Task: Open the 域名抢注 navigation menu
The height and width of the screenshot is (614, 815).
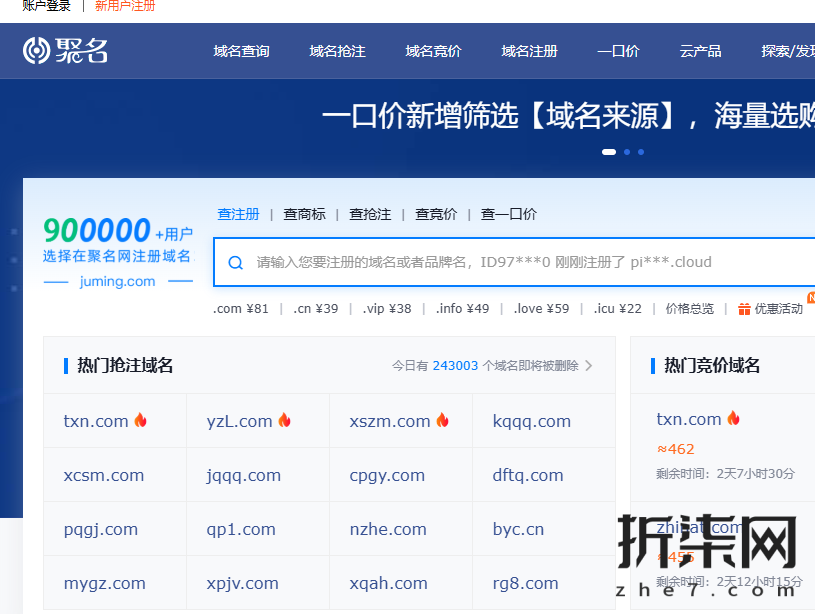Action: click(337, 51)
